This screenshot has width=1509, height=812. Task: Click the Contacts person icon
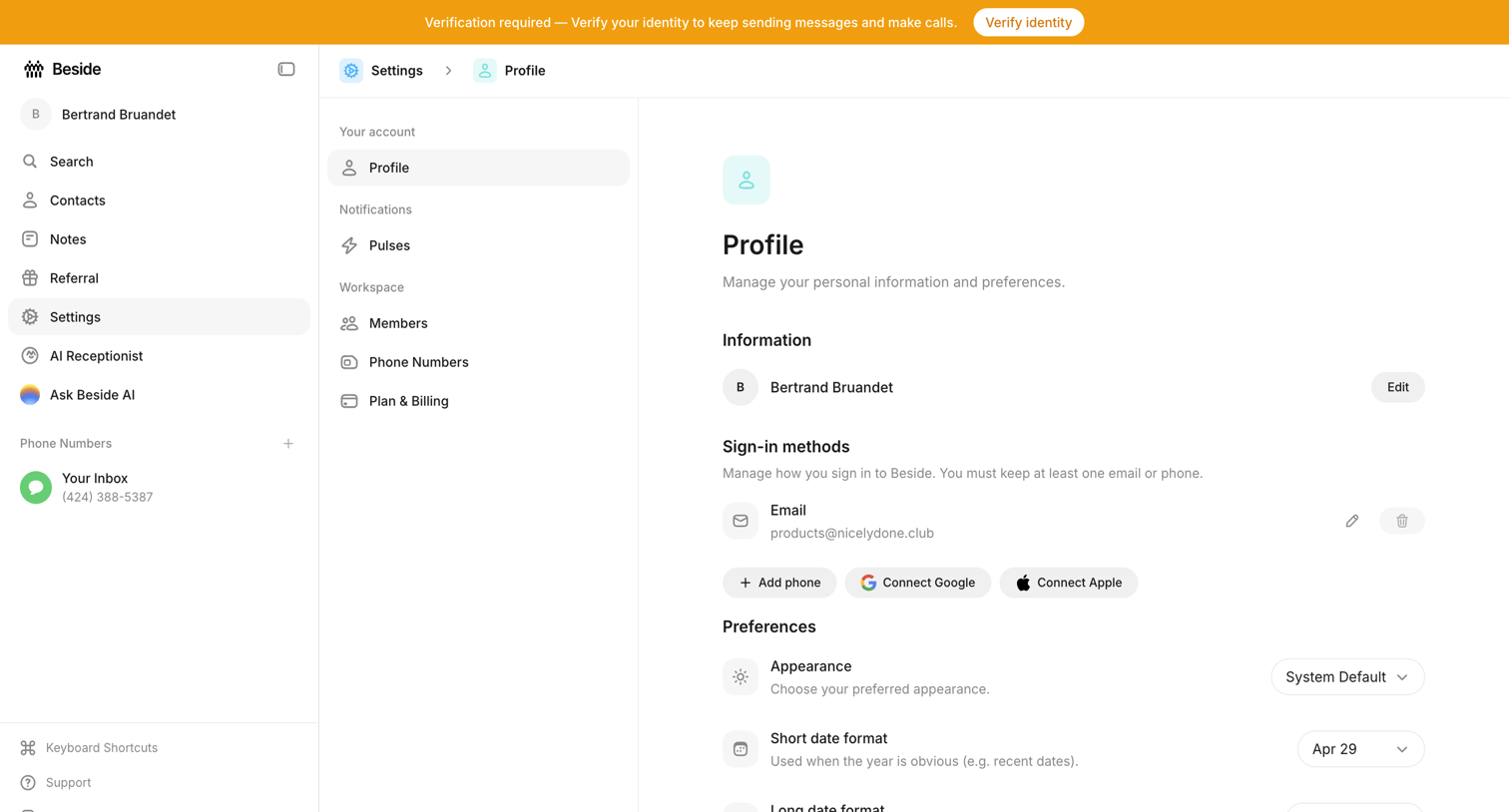pyautogui.click(x=30, y=201)
